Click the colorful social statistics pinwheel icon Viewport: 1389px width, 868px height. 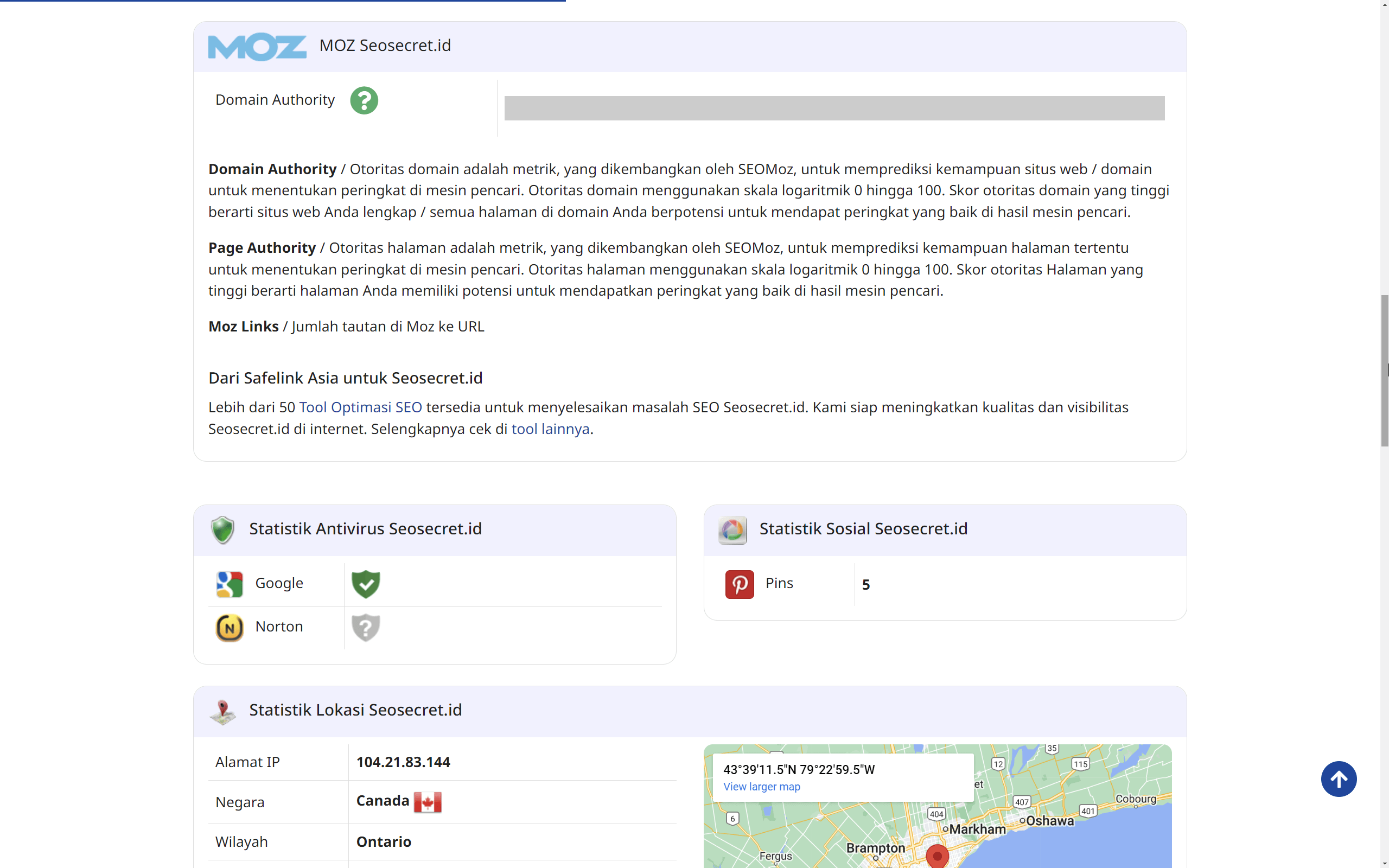point(733,529)
